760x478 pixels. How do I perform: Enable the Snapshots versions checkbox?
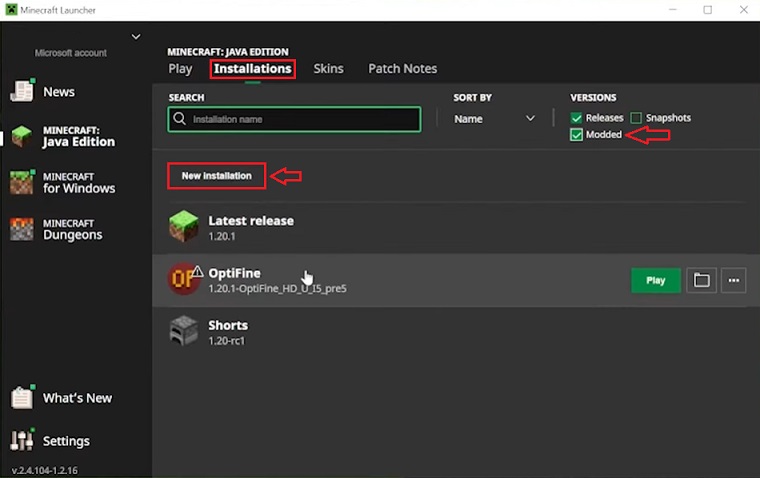click(636, 118)
